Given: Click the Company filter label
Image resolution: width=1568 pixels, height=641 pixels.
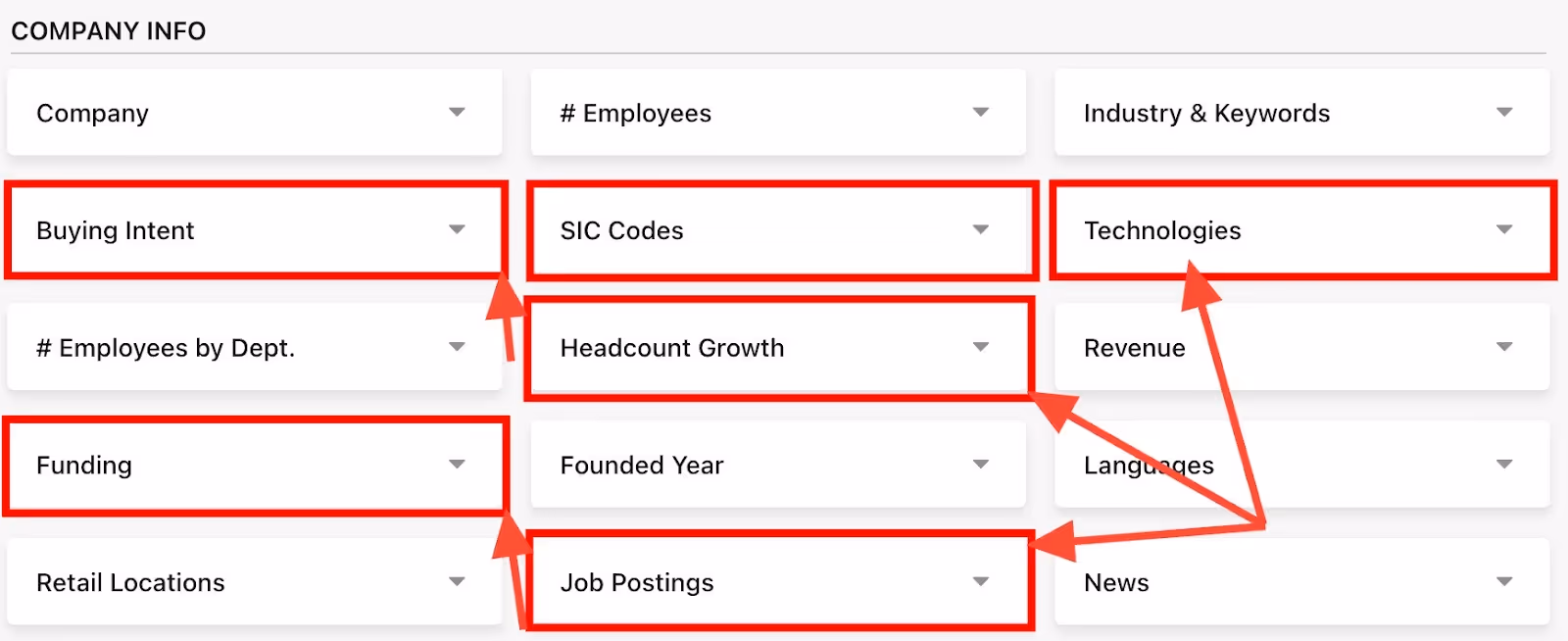Looking at the screenshot, I should (x=92, y=112).
